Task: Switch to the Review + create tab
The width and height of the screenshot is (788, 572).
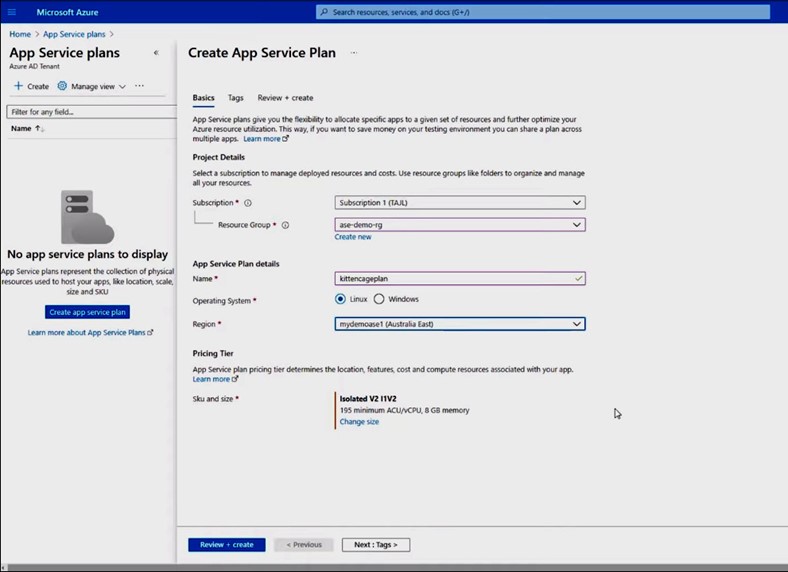Action: pos(285,98)
